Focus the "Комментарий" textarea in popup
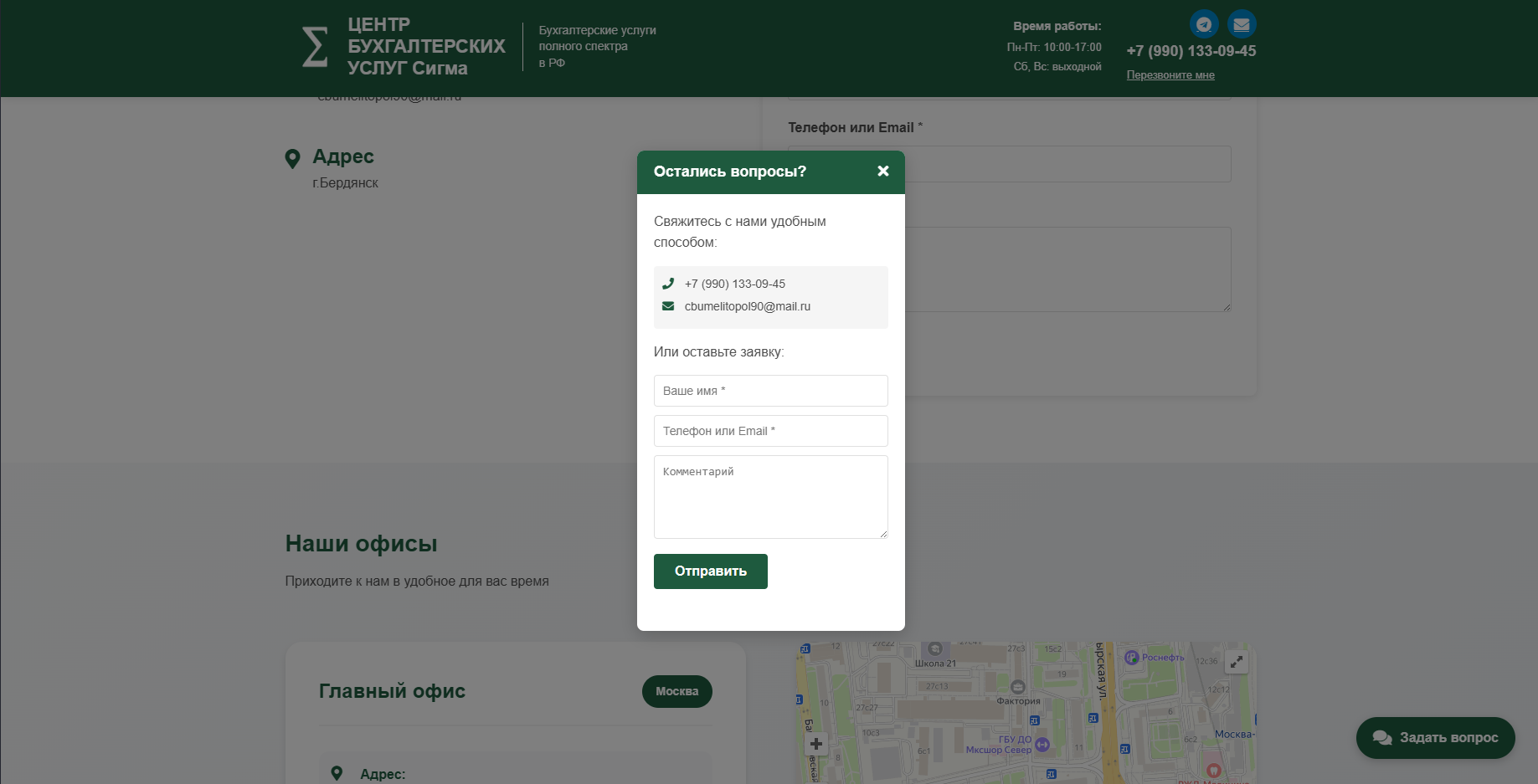This screenshot has height=784, width=1538. click(771, 497)
